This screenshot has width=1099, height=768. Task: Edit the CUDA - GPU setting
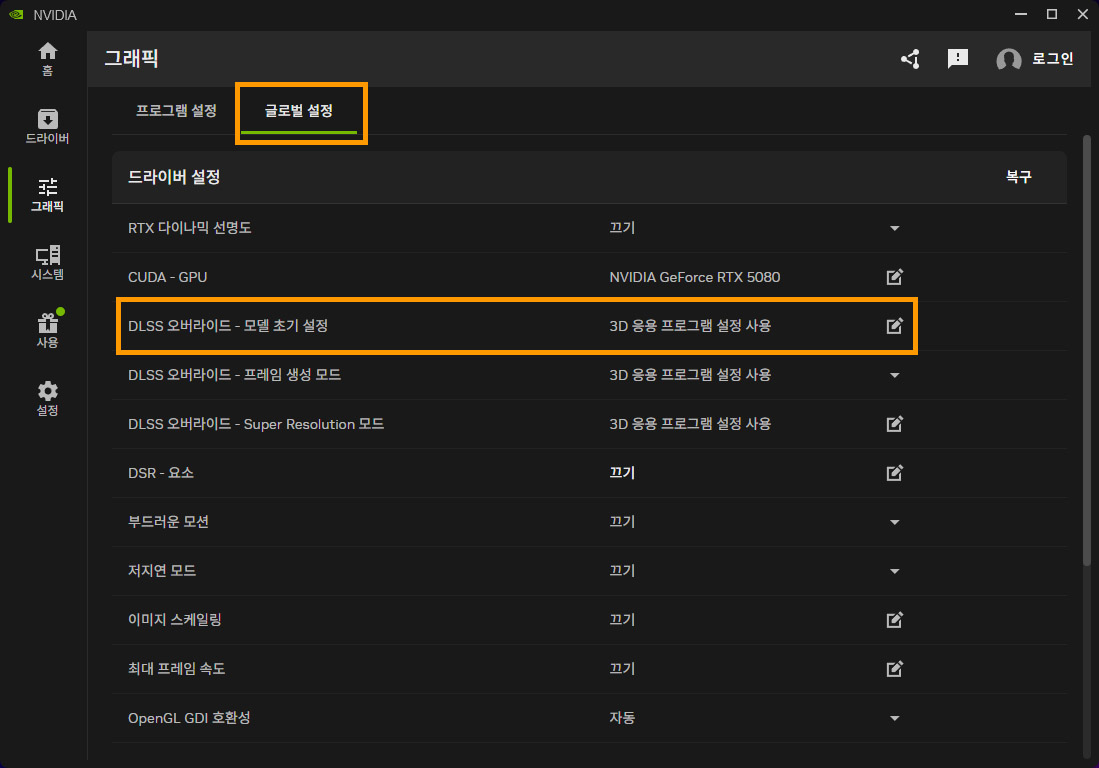click(894, 277)
